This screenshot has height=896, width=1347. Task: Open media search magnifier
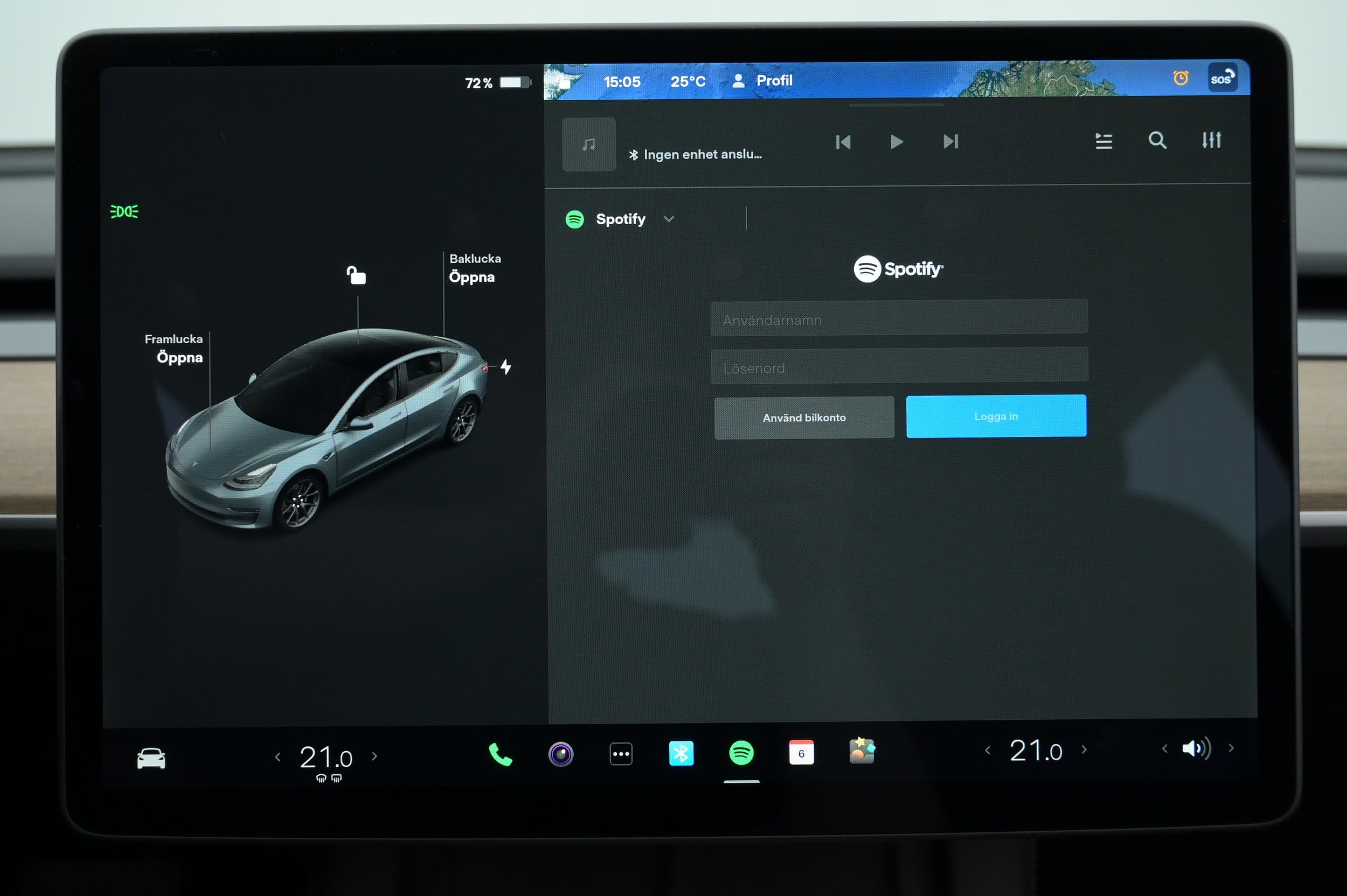[1157, 140]
